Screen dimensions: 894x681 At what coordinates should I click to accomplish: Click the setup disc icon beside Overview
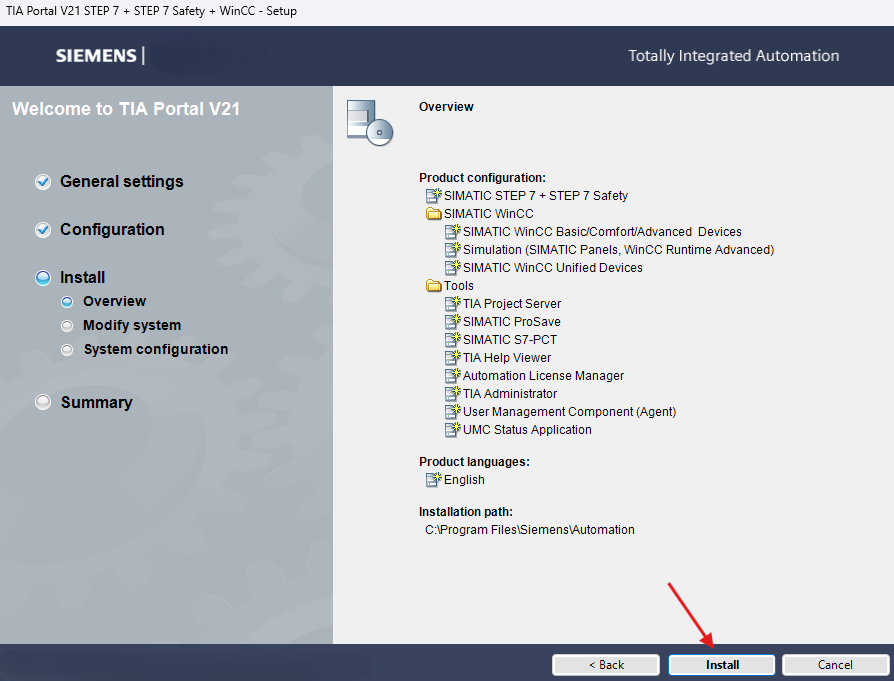pos(368,123)
